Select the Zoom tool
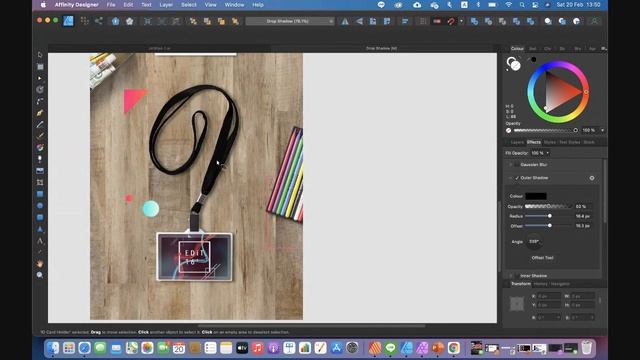The height and width of the screenshot is (360, 640). (x=40, y=276)
